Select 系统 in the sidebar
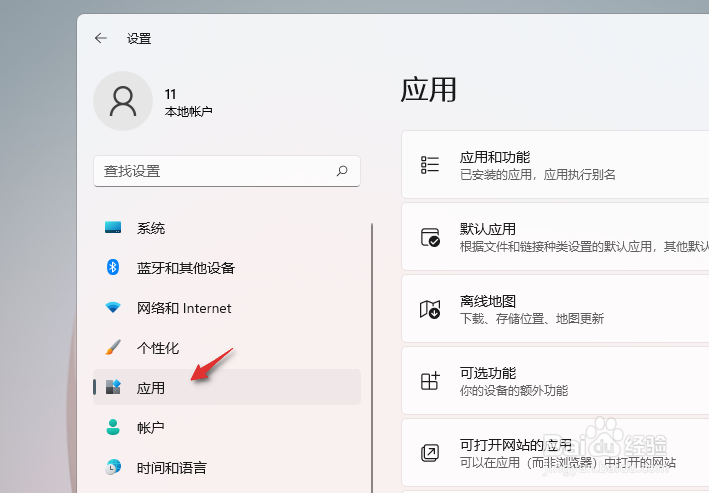 (227, 228)
